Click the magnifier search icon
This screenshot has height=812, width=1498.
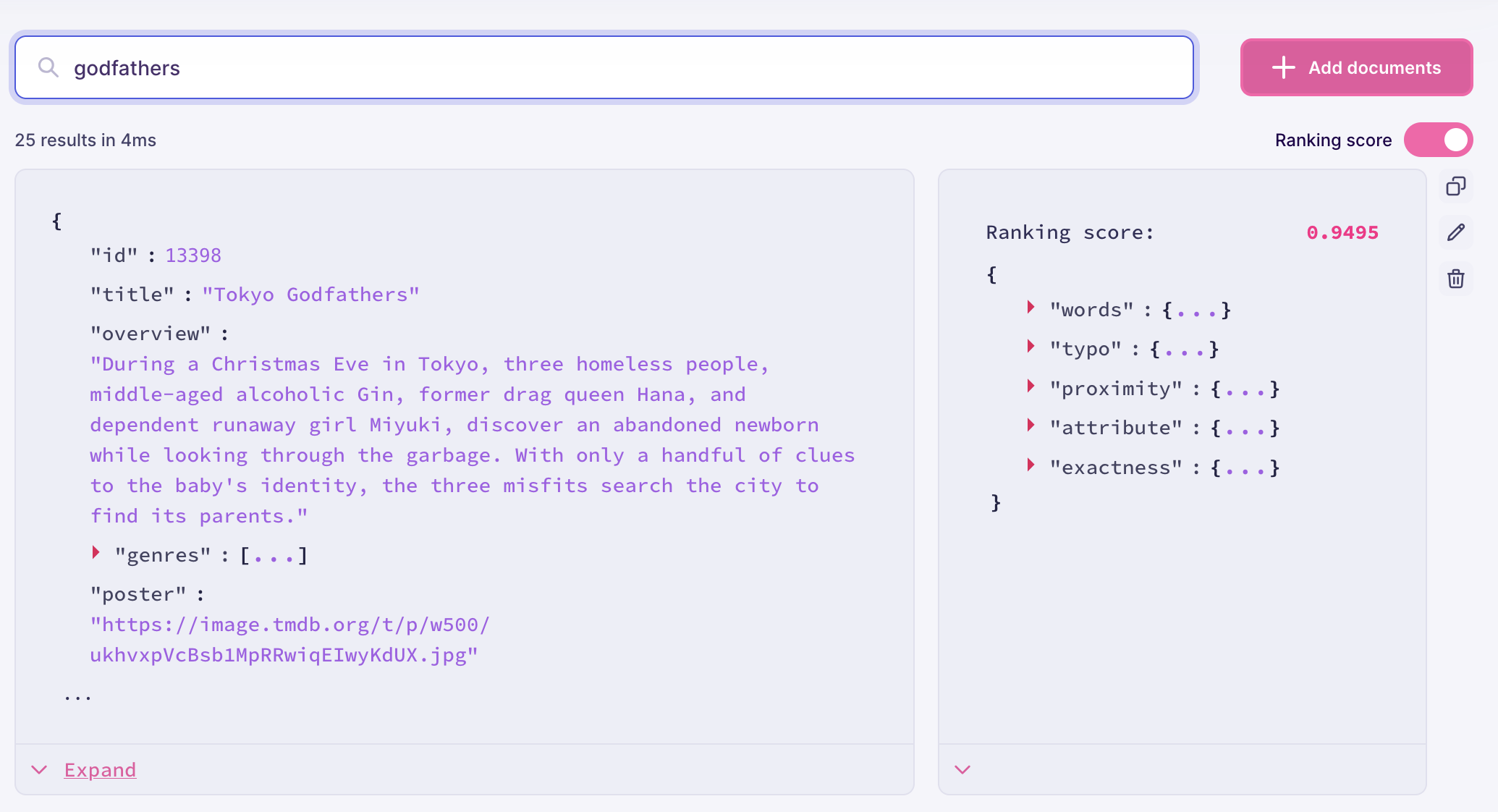(x=48, y=68)
